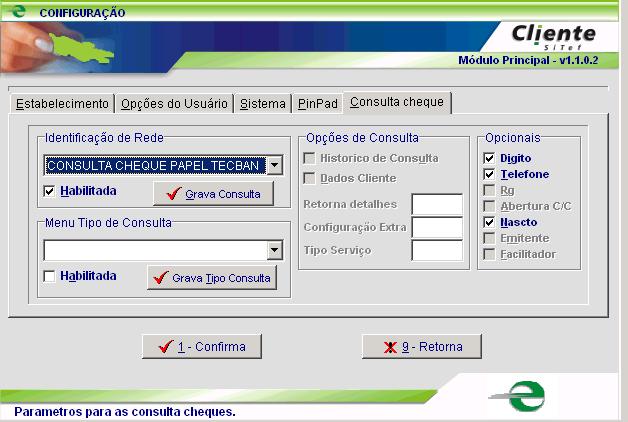Click the green 'e' logo at bottom right
628x422 pixels.
(523, 393)
